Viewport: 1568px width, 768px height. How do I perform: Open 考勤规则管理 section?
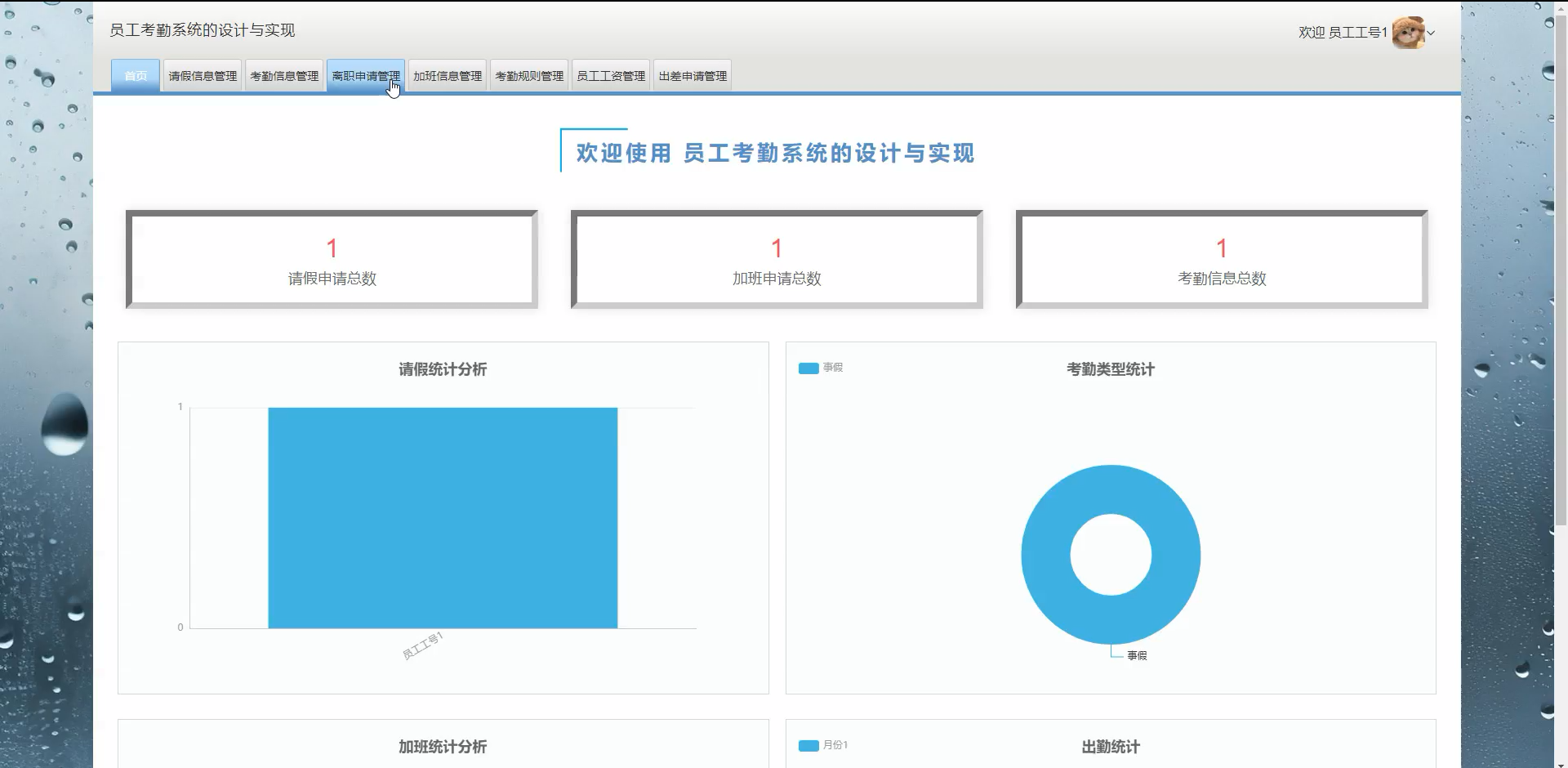pos(528,75)
